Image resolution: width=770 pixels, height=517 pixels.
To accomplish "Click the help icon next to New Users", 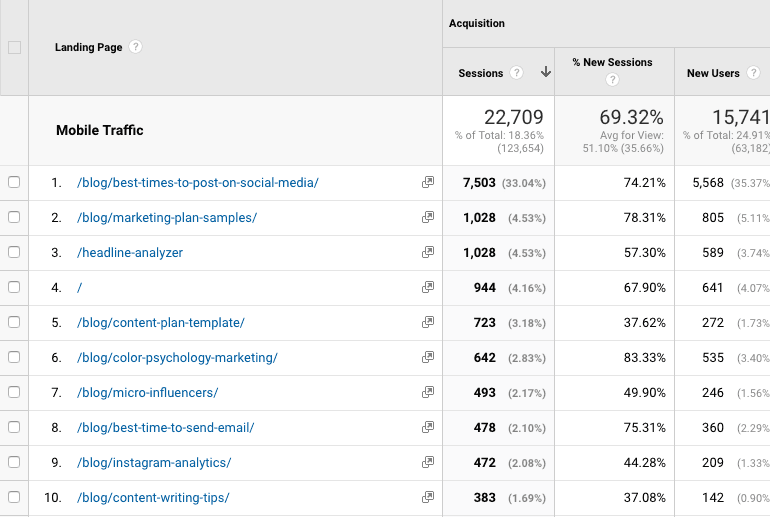I will [x=753, y=73].
